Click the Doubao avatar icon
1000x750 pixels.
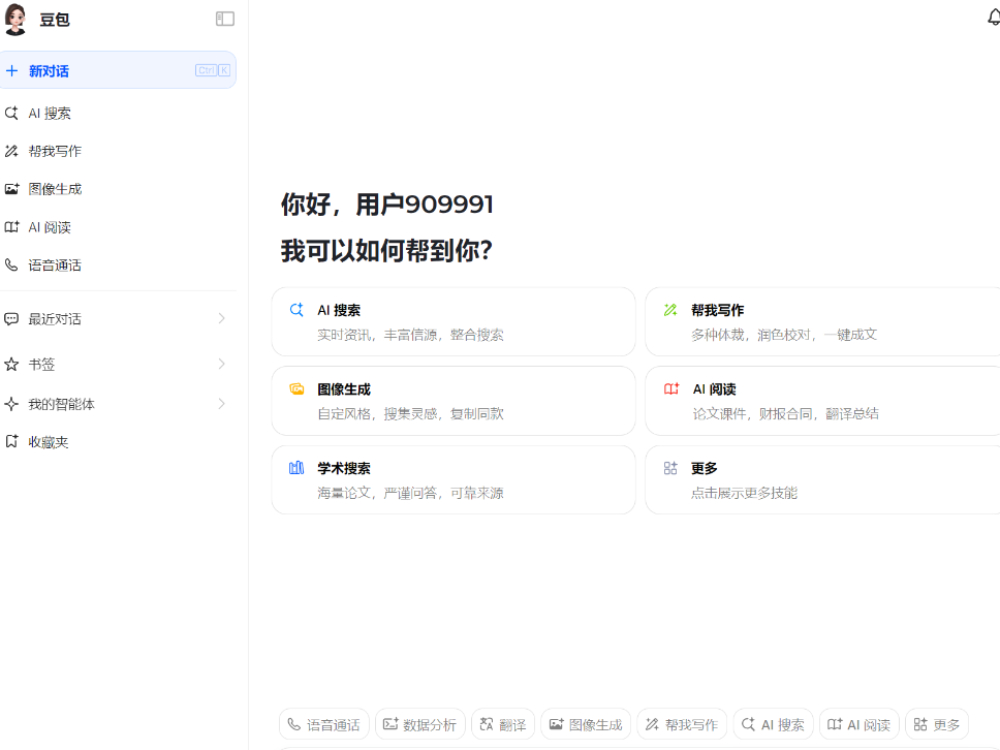pos(15,19)
